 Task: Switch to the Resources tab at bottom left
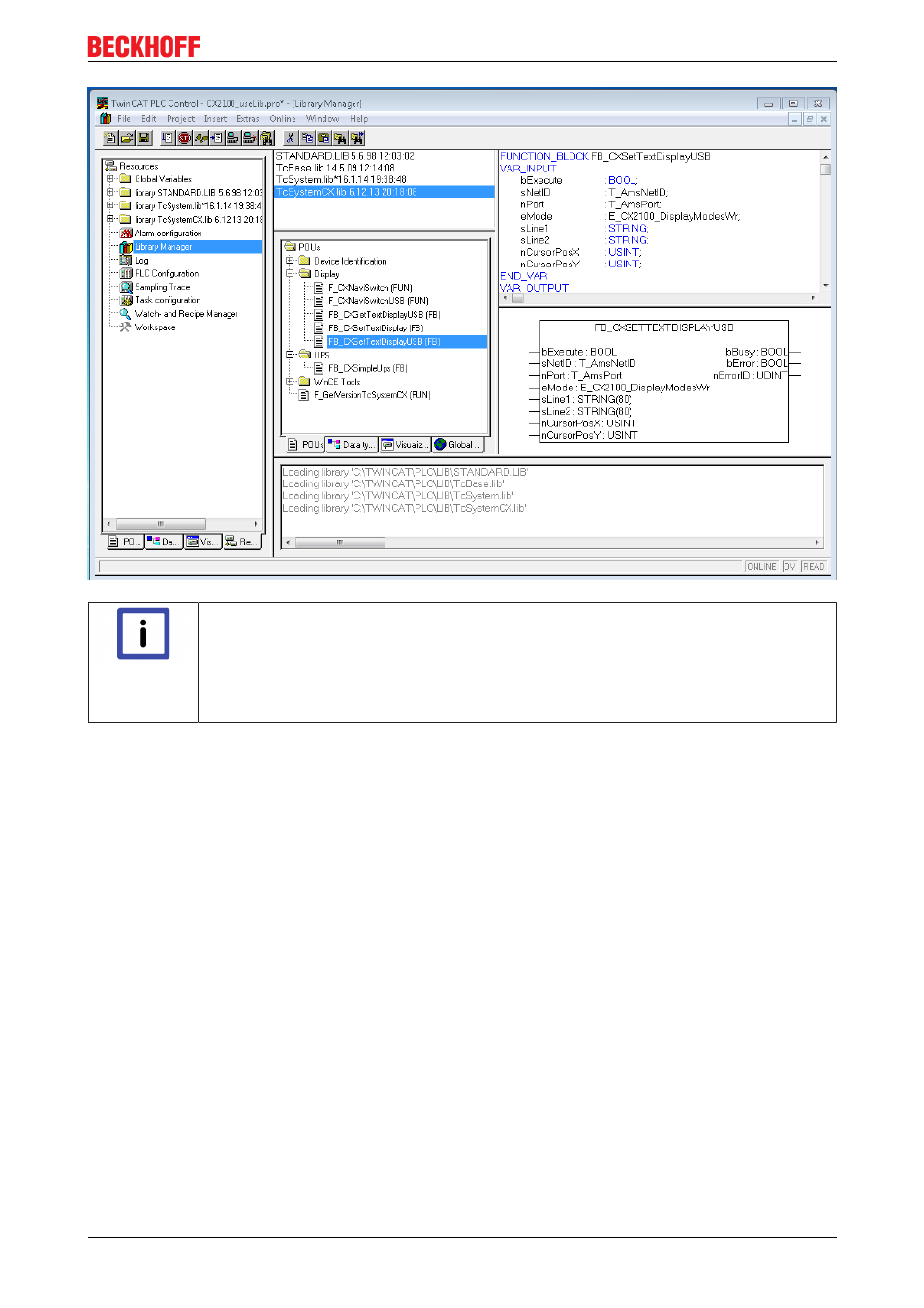pyautogui.click(x=242, y=542)
